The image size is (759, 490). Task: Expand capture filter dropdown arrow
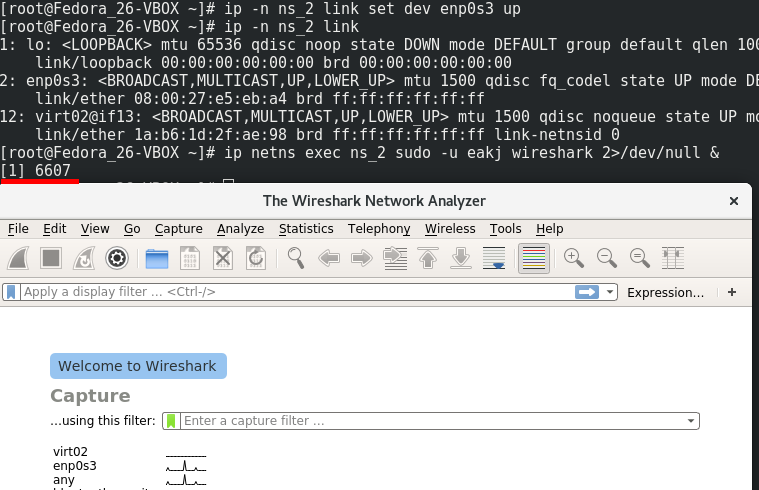coord(691,421)
